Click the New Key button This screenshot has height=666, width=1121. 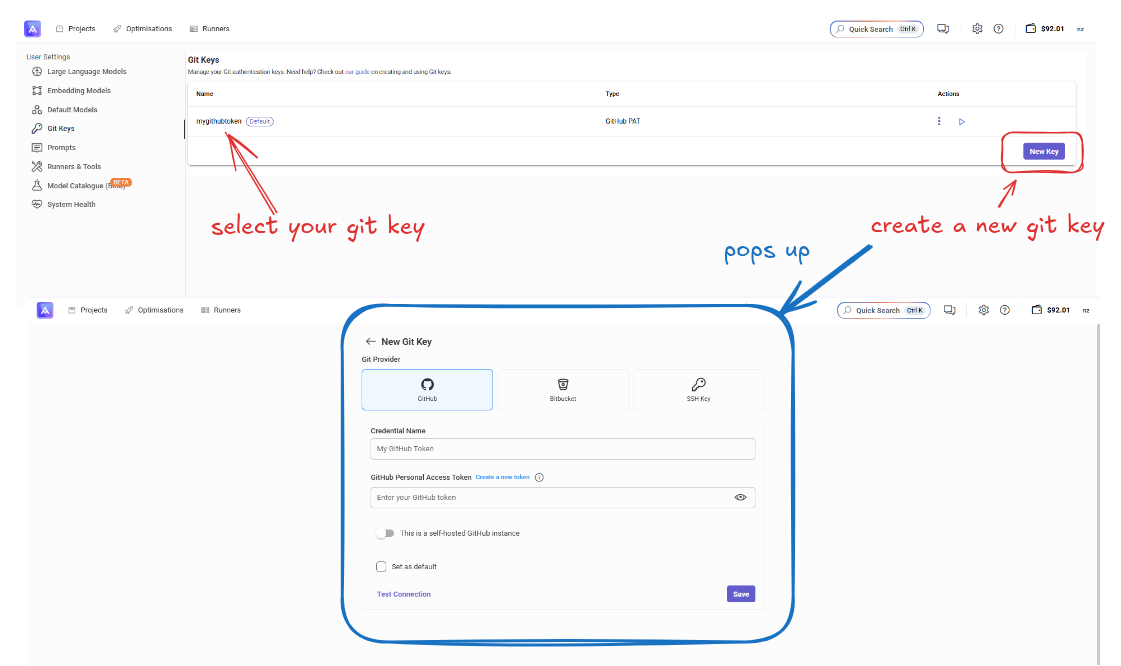(1043, 151)
